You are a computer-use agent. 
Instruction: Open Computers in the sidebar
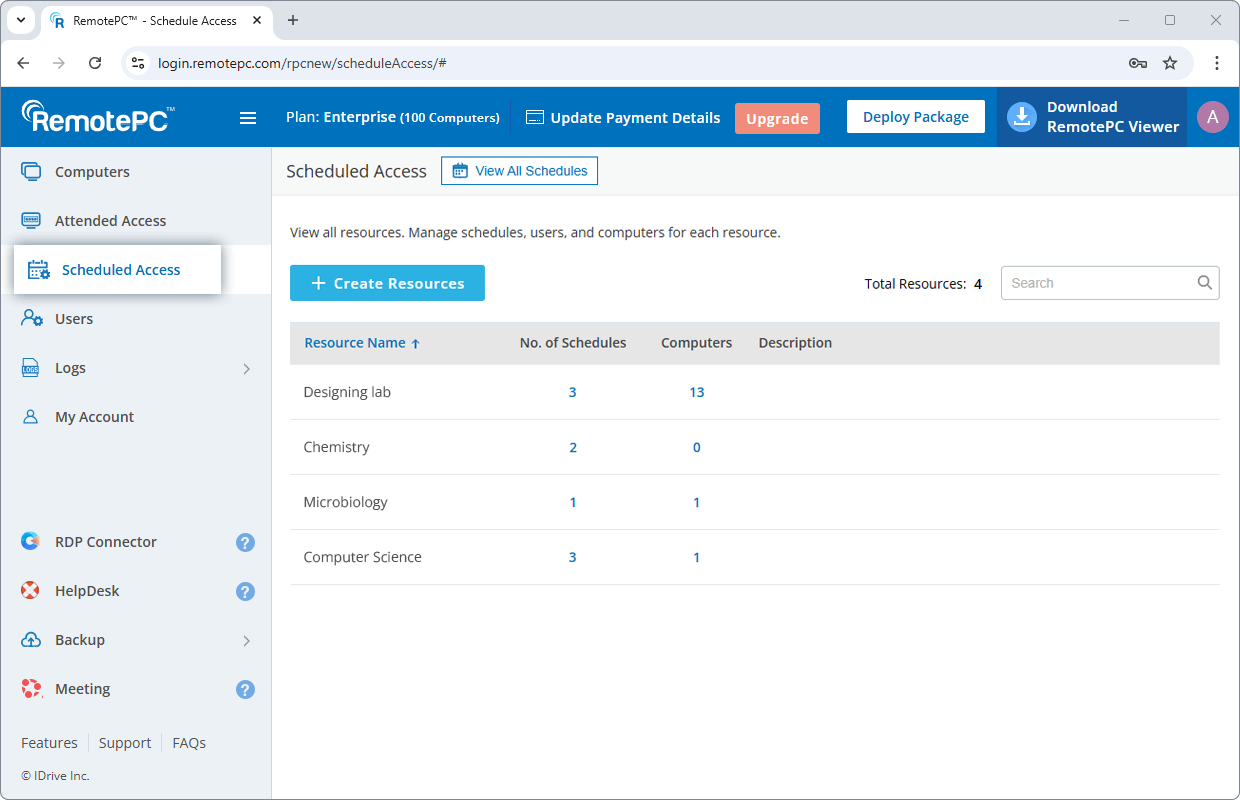coord(92,172)
